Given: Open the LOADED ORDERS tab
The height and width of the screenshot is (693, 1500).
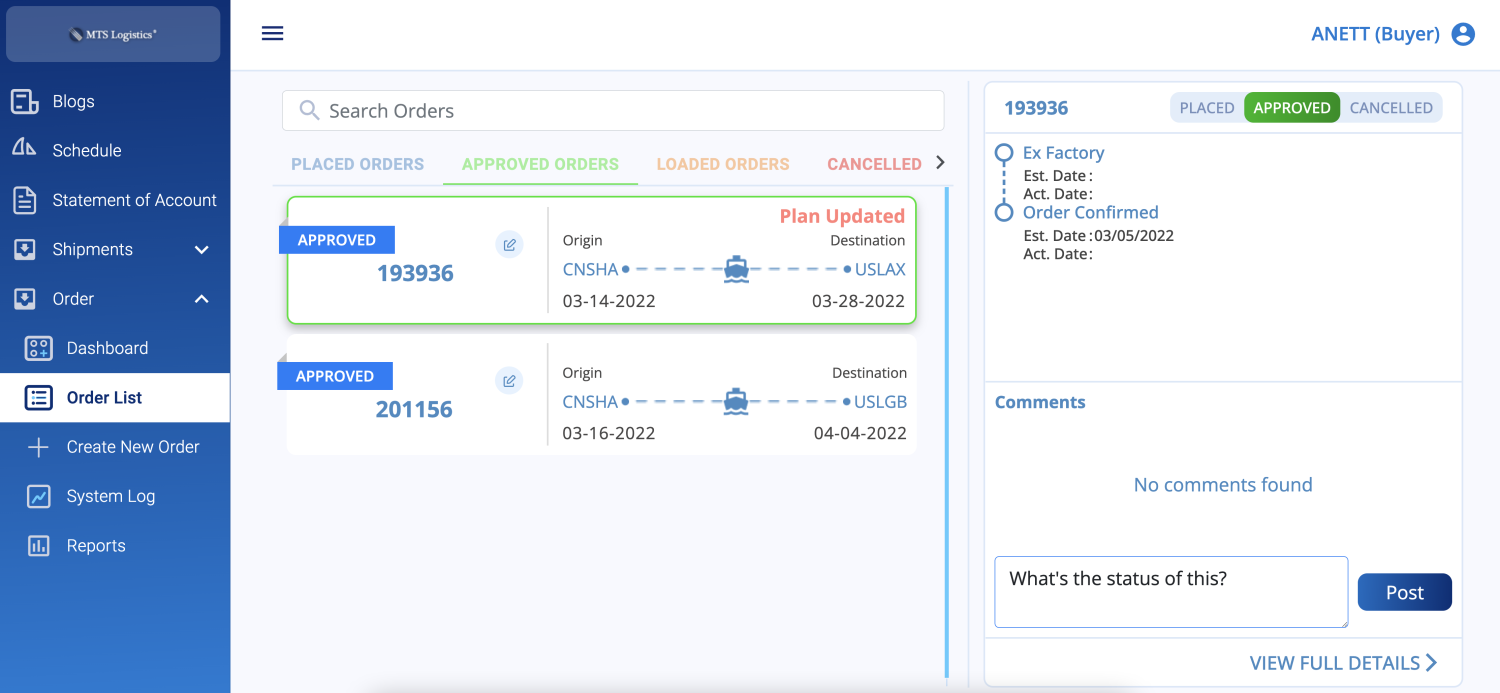Looking at the screenshot, I should pos(723,163).
